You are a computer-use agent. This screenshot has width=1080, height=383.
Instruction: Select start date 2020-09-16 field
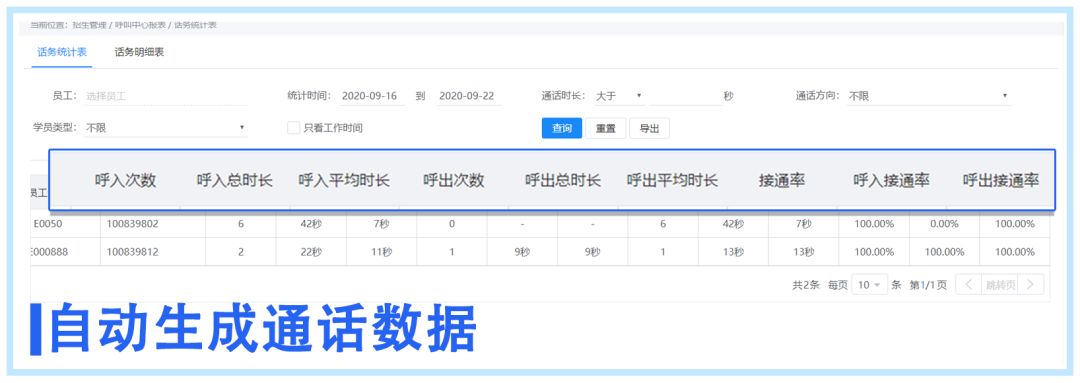pos(371,96)
